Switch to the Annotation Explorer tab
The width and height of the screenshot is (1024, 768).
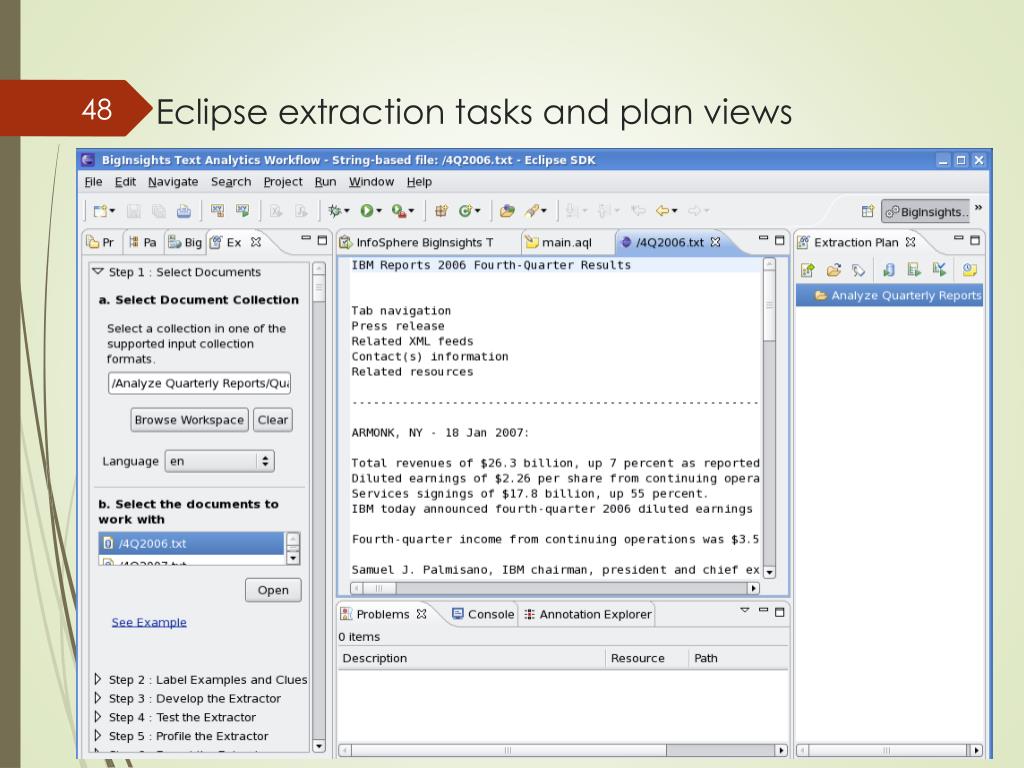(587, 615)
